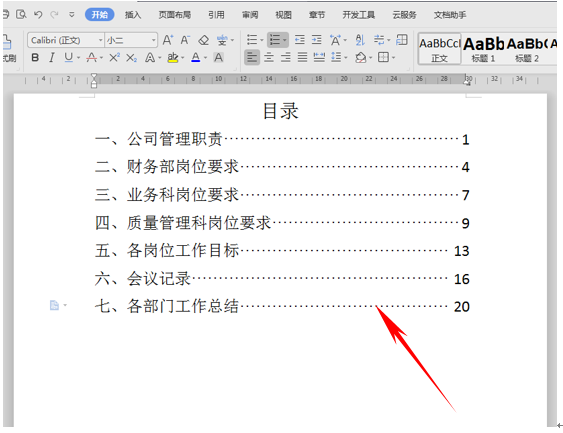Click the undo icon

[x=38, y=15]
